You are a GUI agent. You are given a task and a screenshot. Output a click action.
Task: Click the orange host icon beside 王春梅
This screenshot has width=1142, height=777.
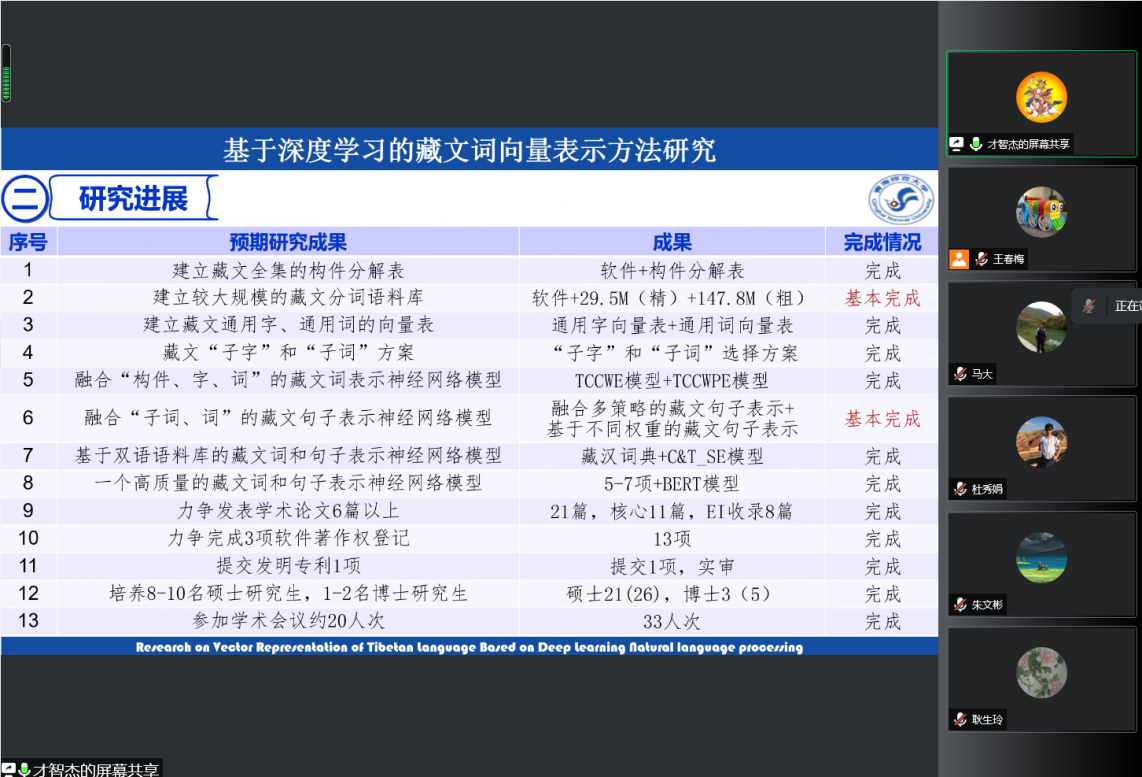pos(959,259)
